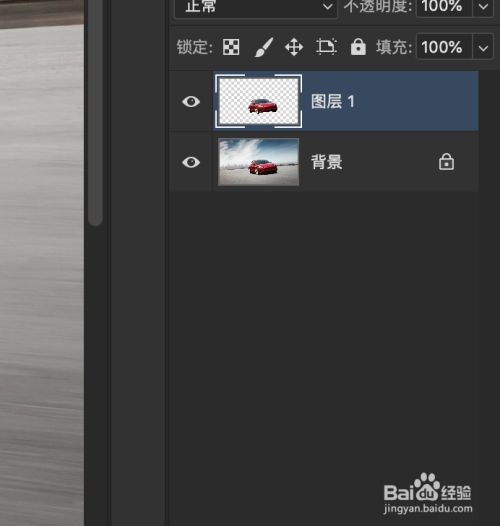
Task: Open the 不透明度 opacity dropdown arrow
Action: point(483,6)
